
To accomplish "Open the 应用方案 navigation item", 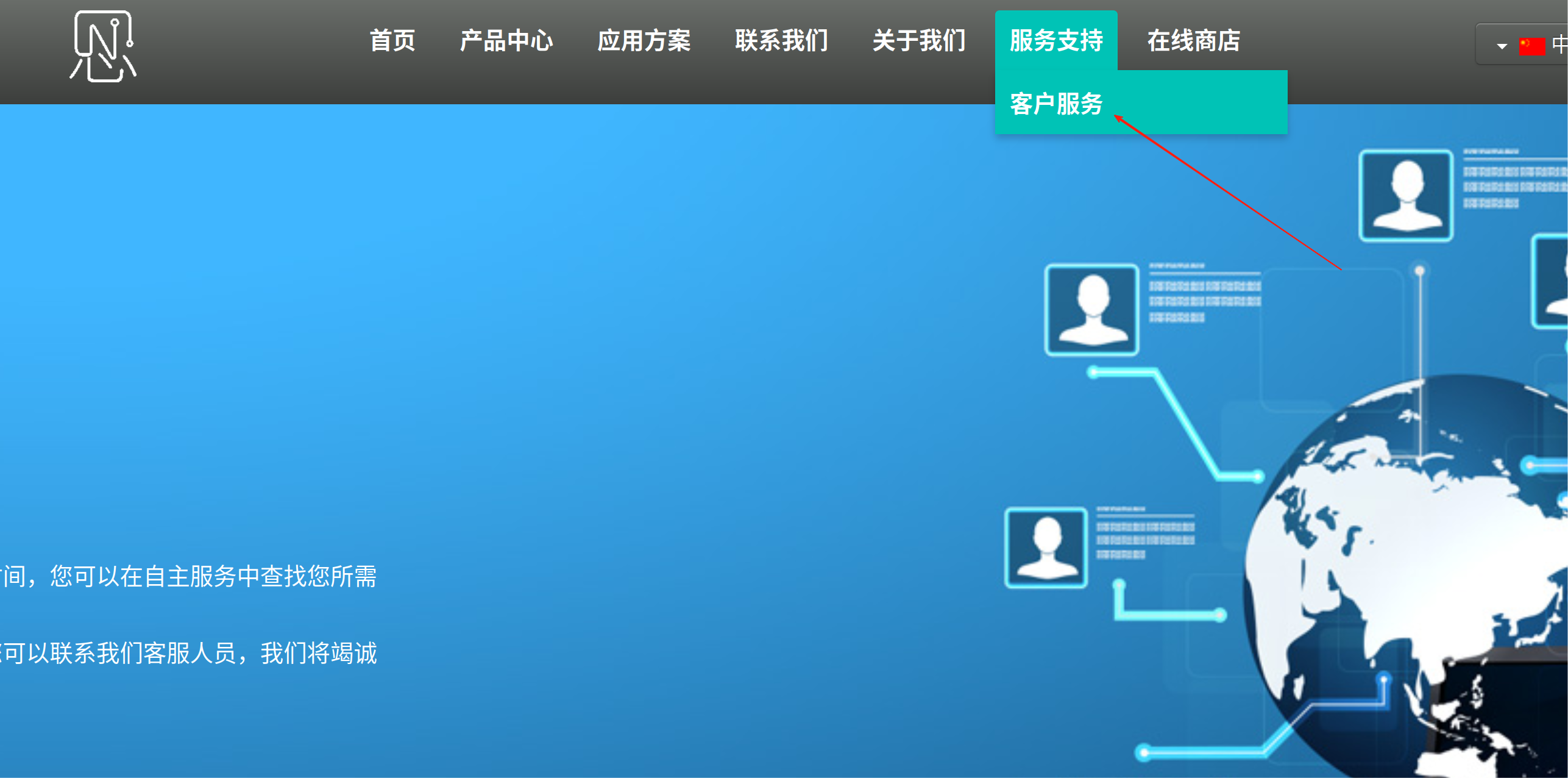I will pos(644,41).
